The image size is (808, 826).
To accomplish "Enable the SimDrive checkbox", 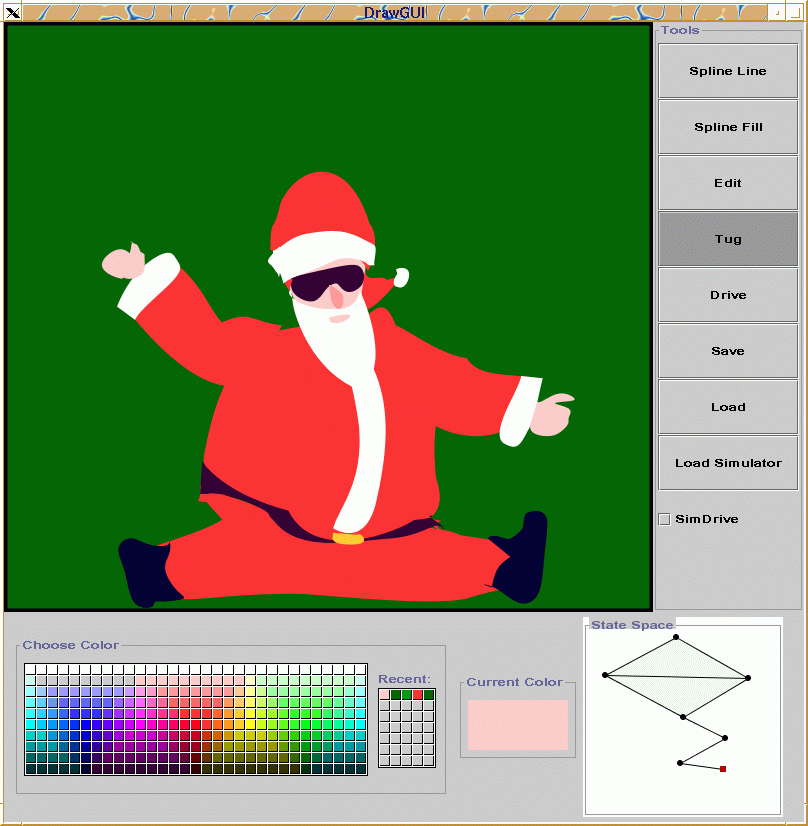I will [665, 519].
